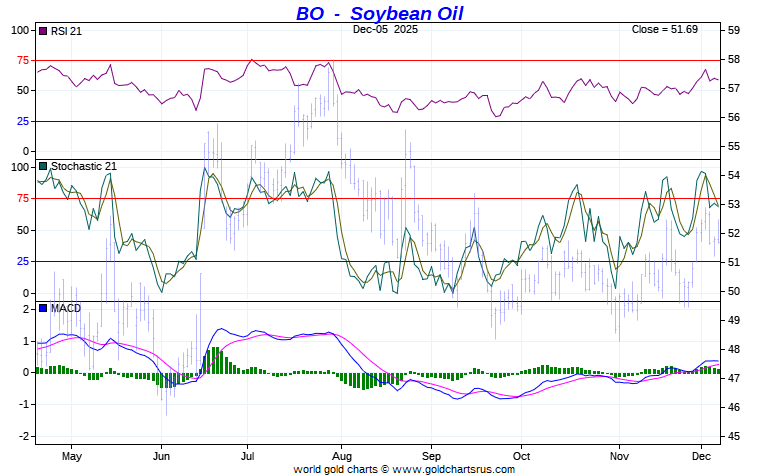Click price axis label 57
Image resolution: width=760 pixels, height=475 pixels.
733,88
